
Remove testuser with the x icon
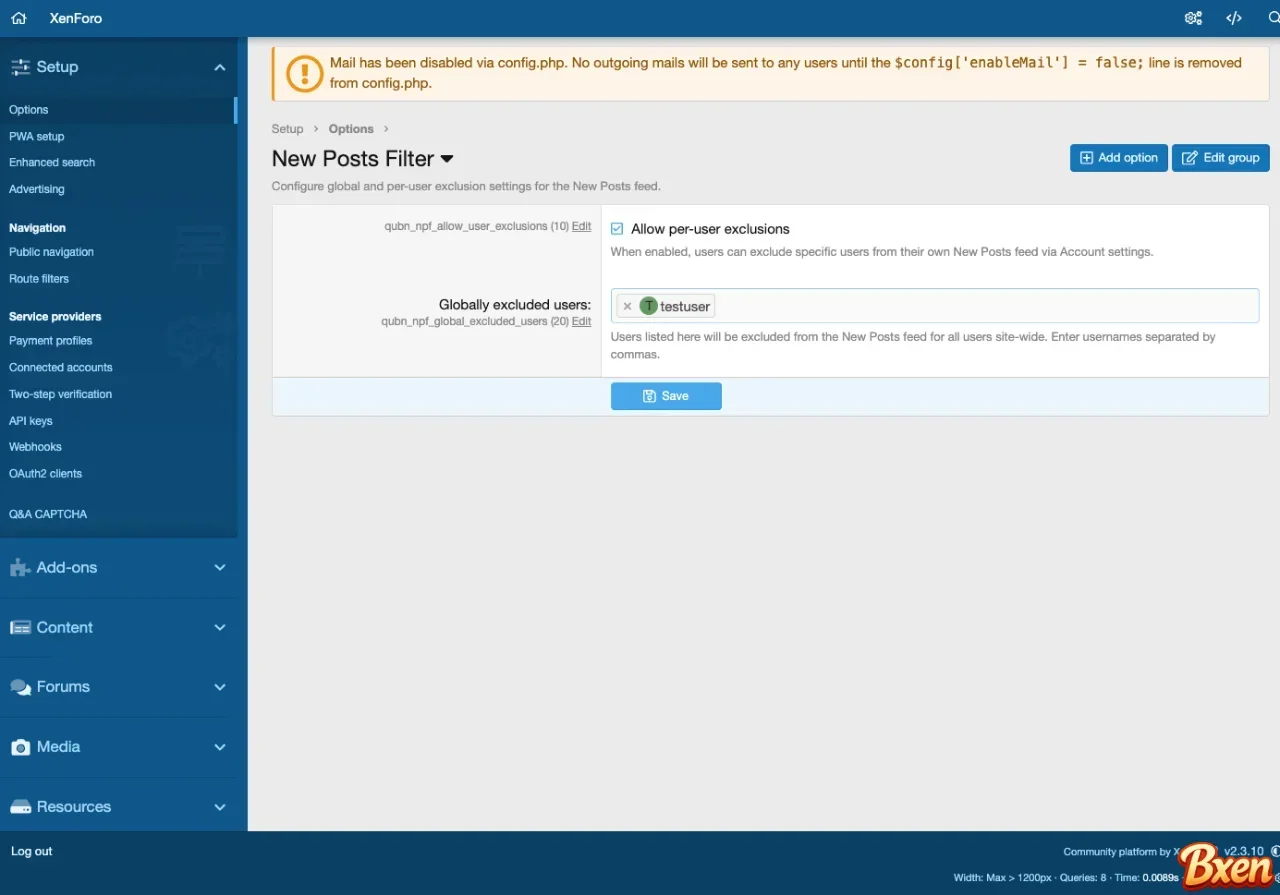point(627,307)
